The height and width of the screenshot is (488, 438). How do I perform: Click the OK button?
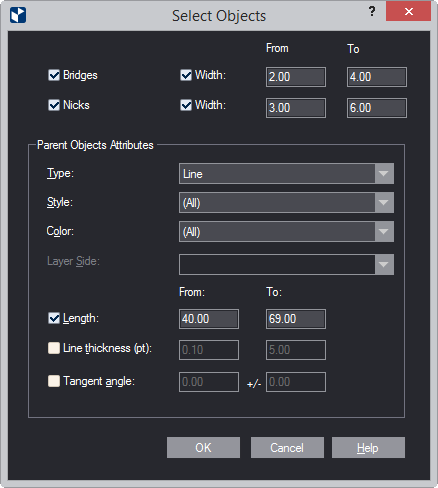pos(203,448)
